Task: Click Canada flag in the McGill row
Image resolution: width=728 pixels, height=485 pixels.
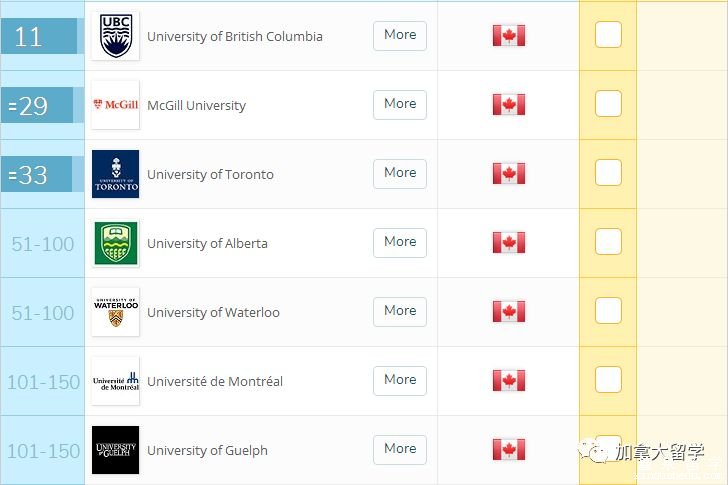Action: tap(509, 104)
